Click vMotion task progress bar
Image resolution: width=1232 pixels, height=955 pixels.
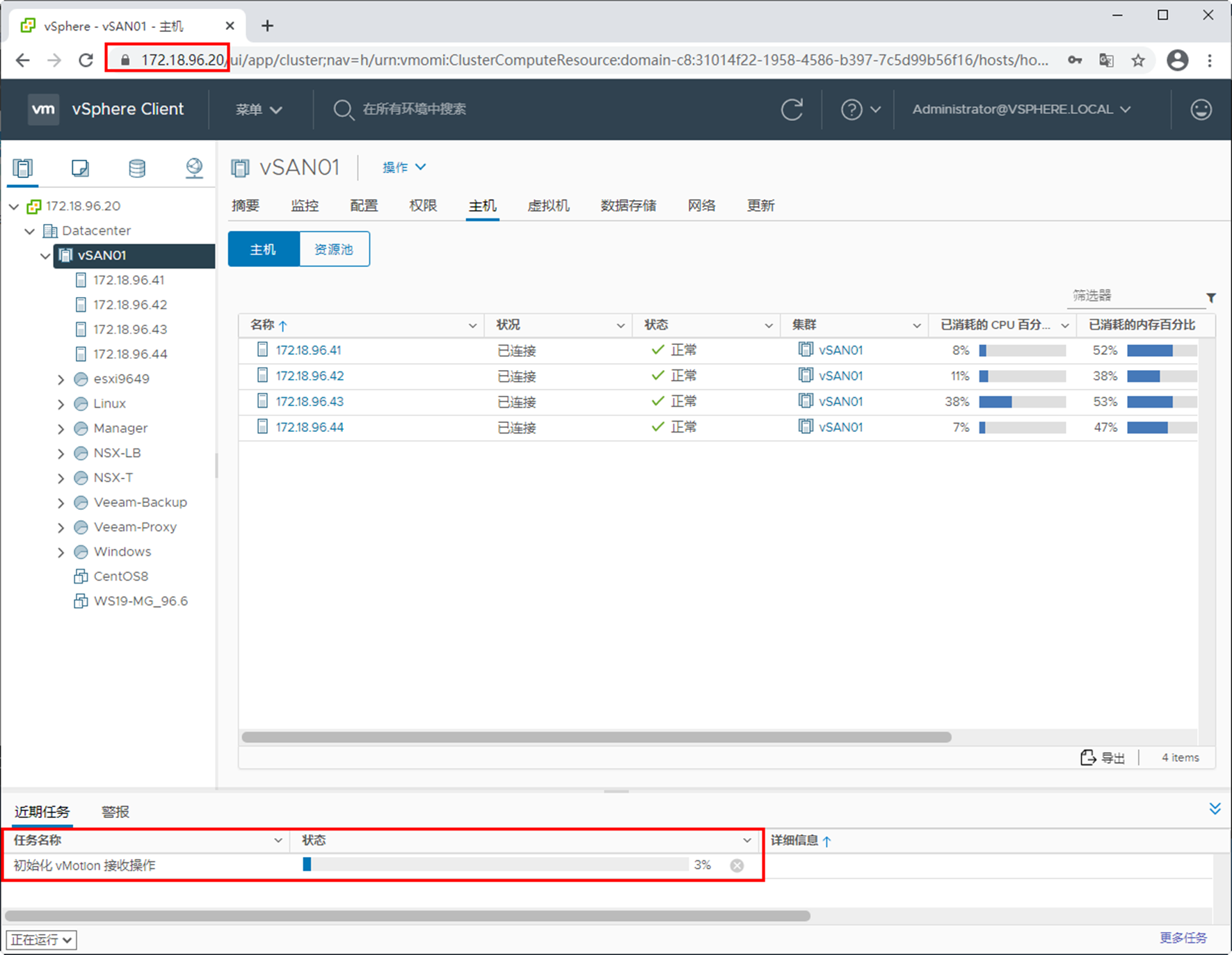coord(495,865)
